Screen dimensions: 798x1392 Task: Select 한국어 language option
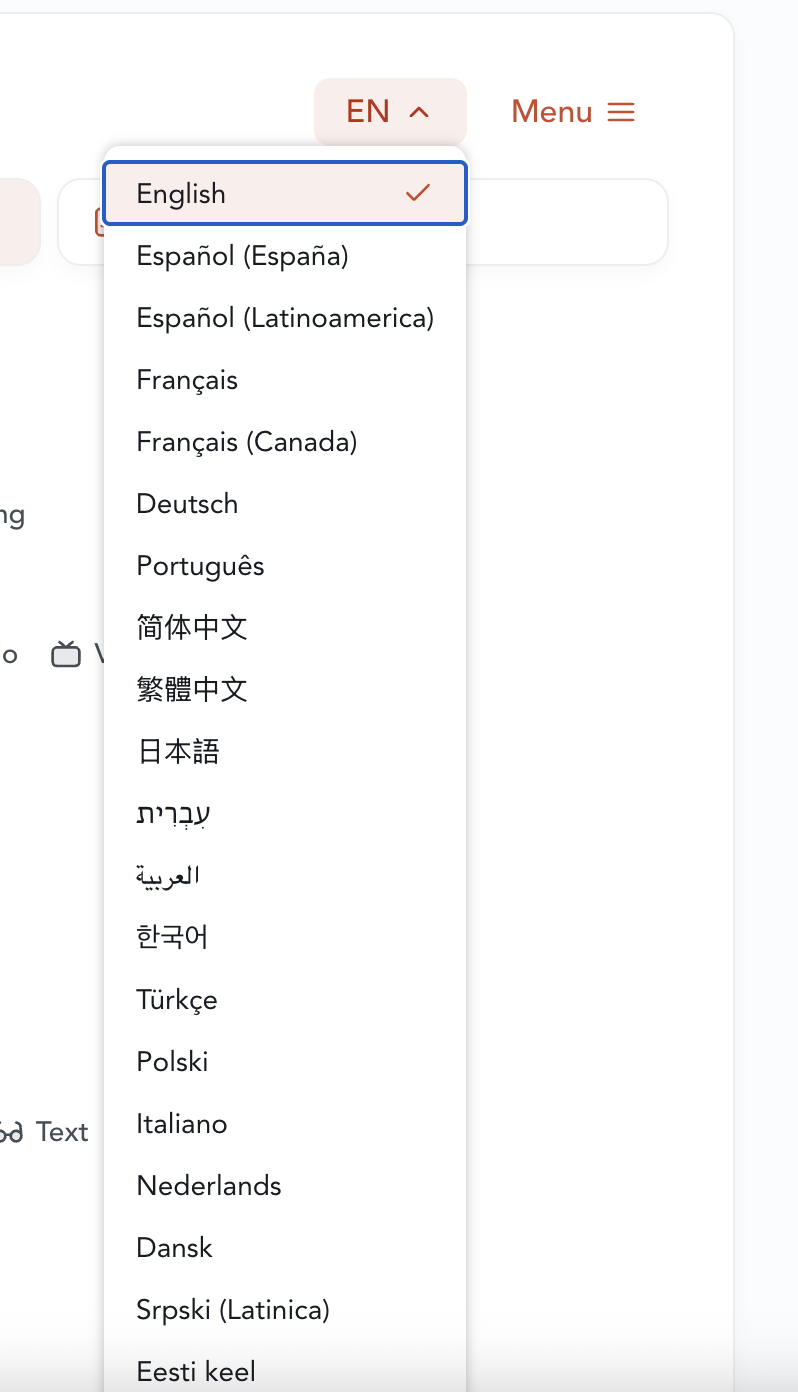pyautogui.click(x=172, y=938)
